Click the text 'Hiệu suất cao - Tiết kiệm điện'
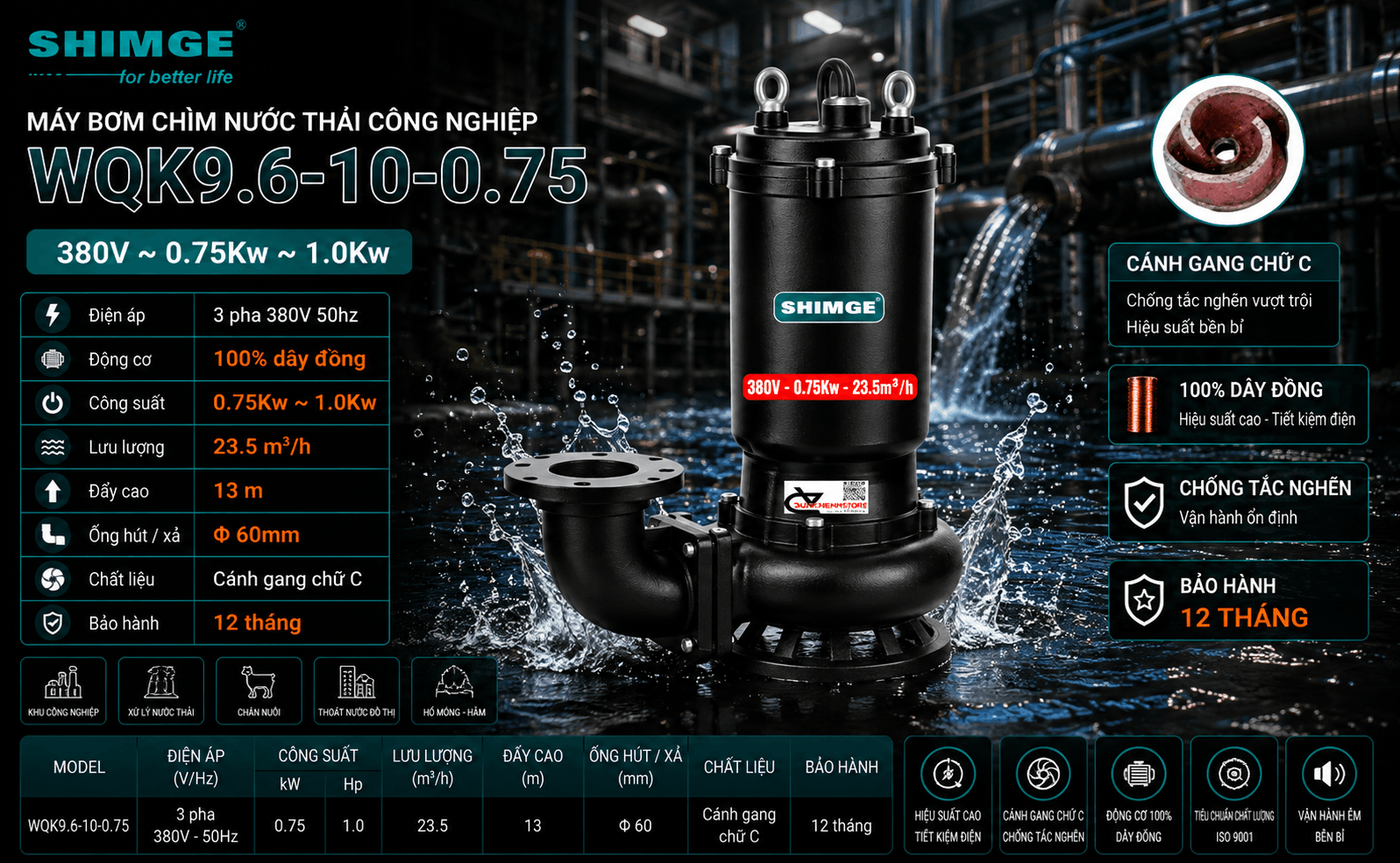The width and height of the screenshot is (1400, 863). tap(1267, 420)
